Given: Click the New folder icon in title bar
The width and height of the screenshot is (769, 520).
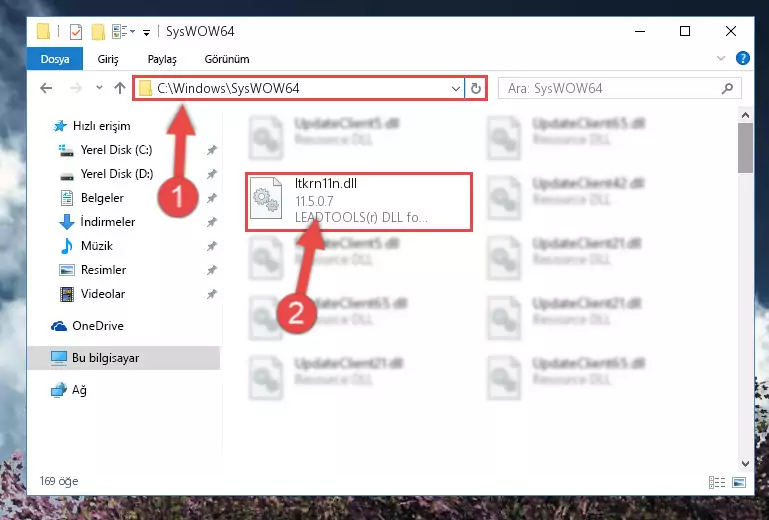Looking at the screenshot, I should (98, 32).
